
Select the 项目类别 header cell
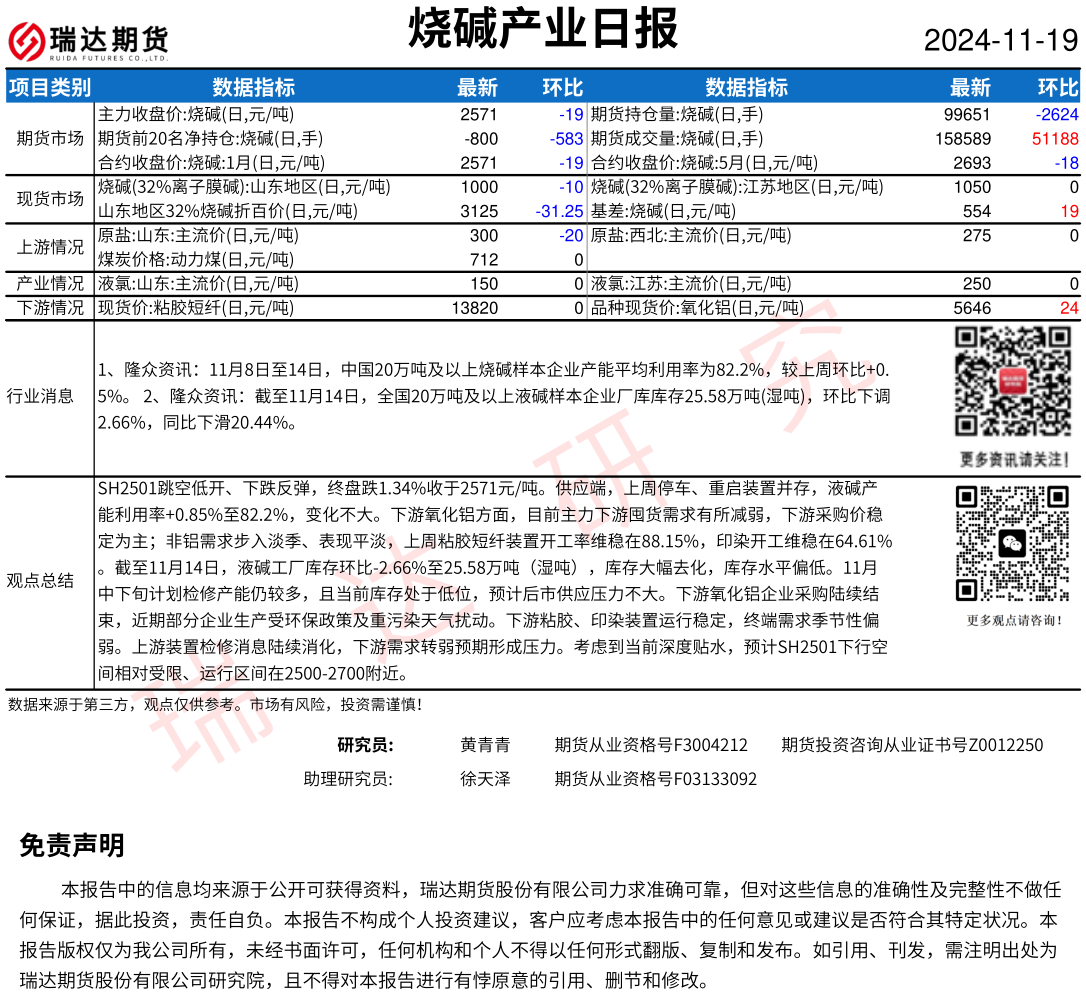tap(50, 88)
